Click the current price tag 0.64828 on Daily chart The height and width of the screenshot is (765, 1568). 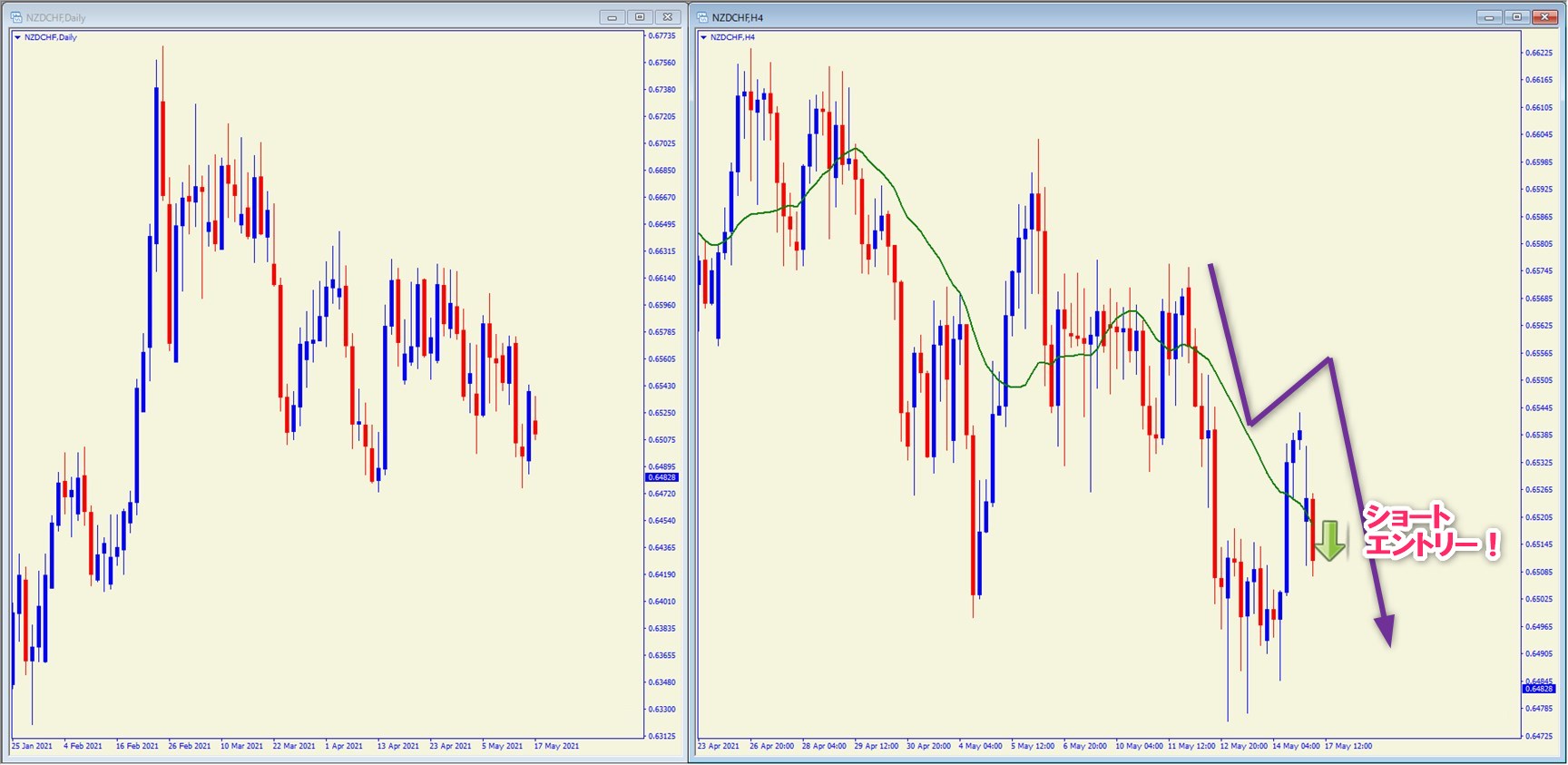coord(661,477)
